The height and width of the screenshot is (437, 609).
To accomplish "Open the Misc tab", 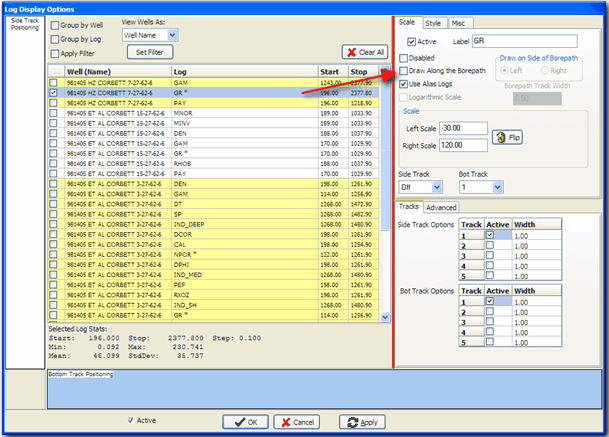I will 460,22.
